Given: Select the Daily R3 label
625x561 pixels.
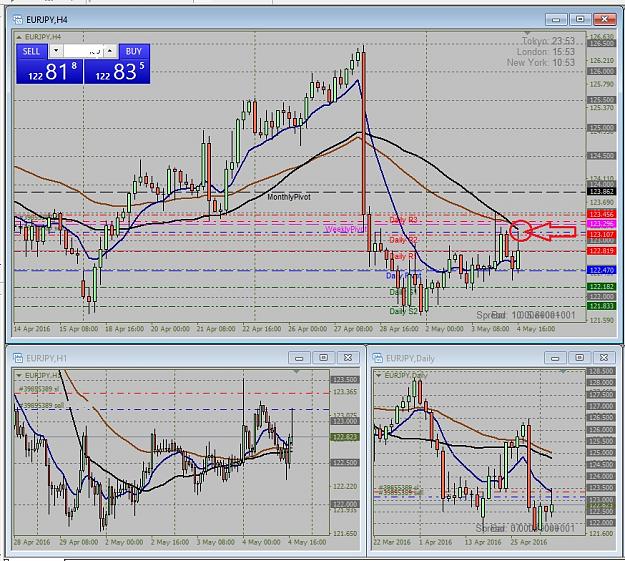Looking at the screenshot, I should pyautogui.click(x=403, y=220).
